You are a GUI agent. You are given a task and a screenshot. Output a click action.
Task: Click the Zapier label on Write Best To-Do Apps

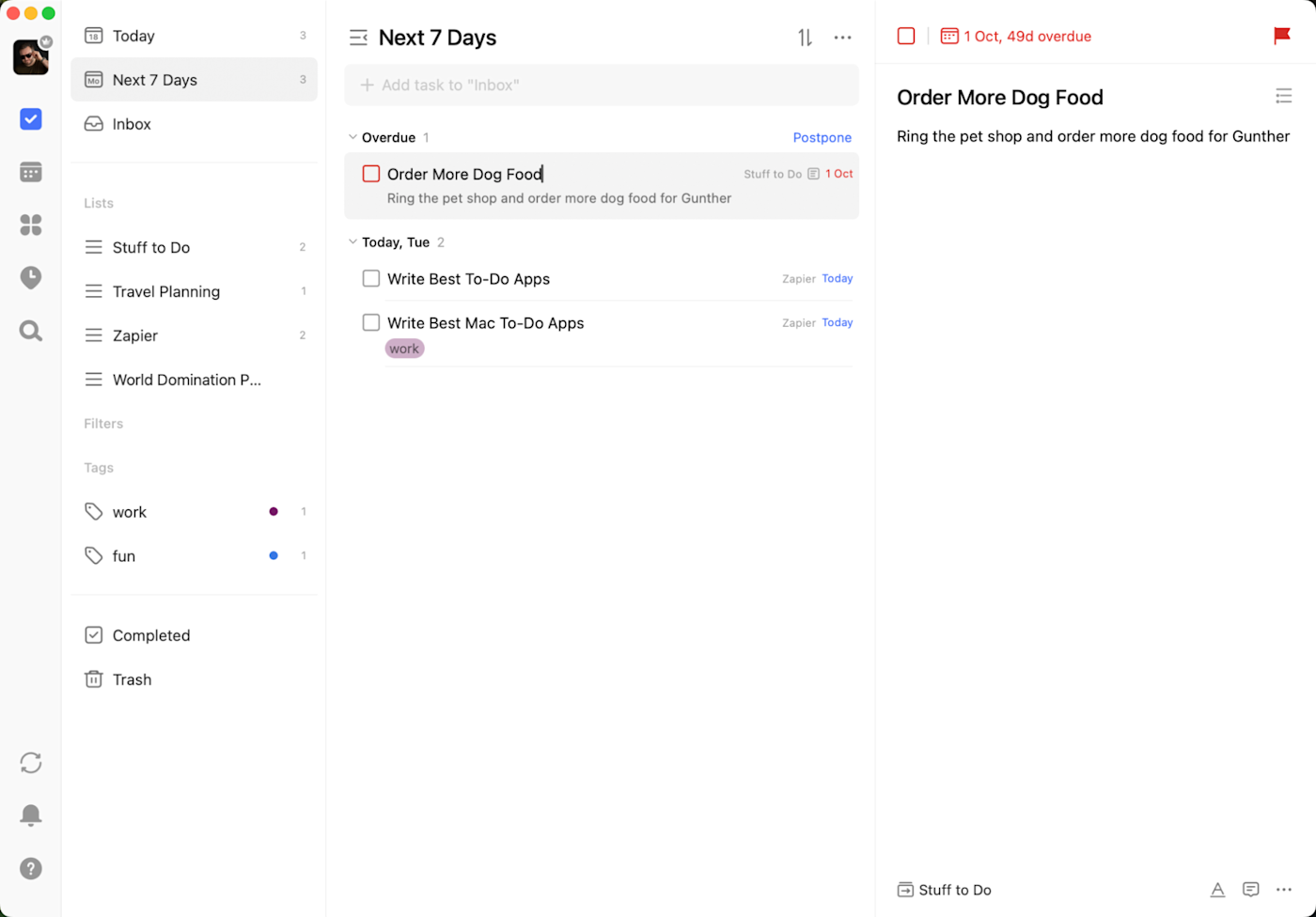click(799, 279)
